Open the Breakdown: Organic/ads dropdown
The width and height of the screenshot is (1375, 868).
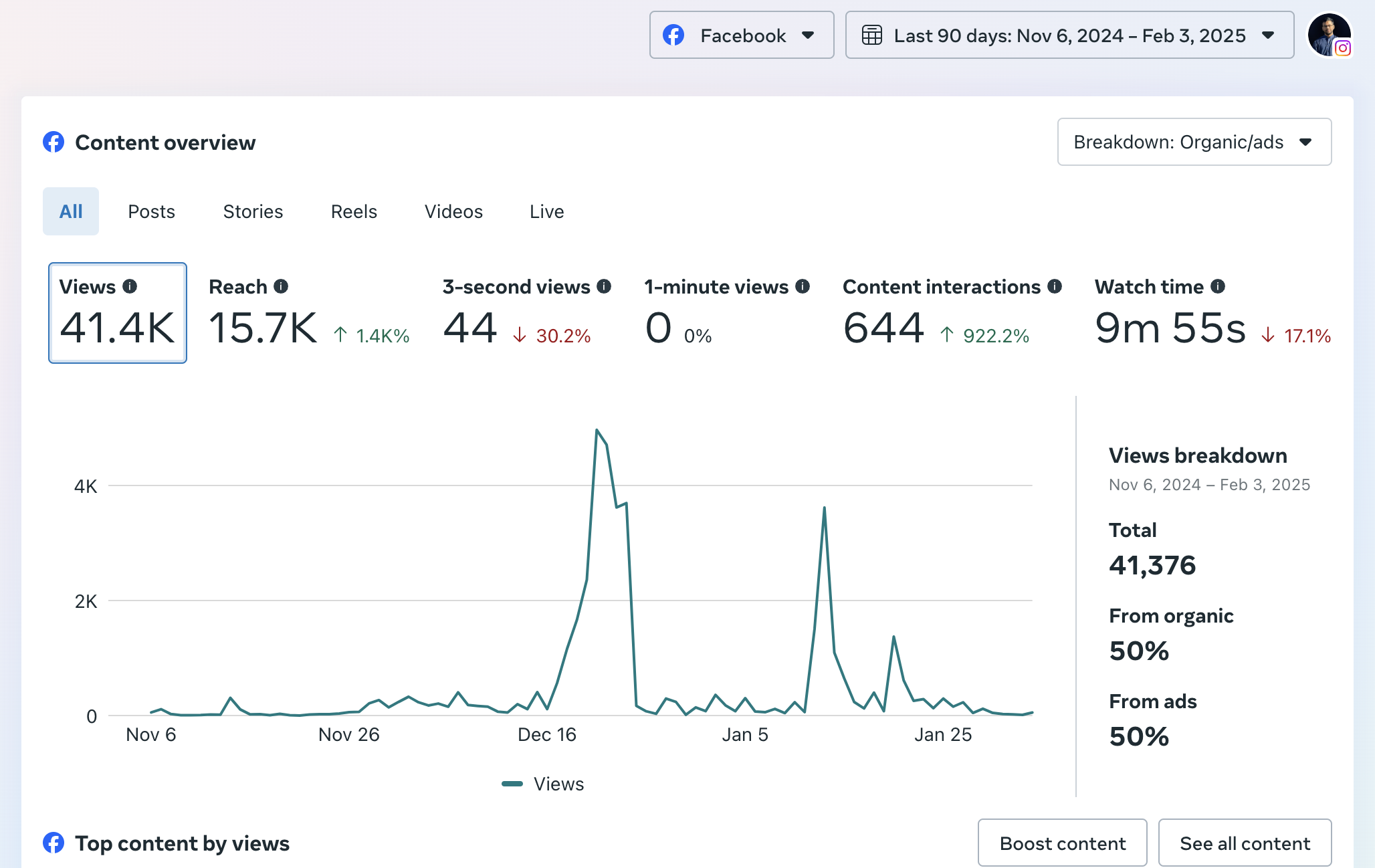pos(1193,142)
